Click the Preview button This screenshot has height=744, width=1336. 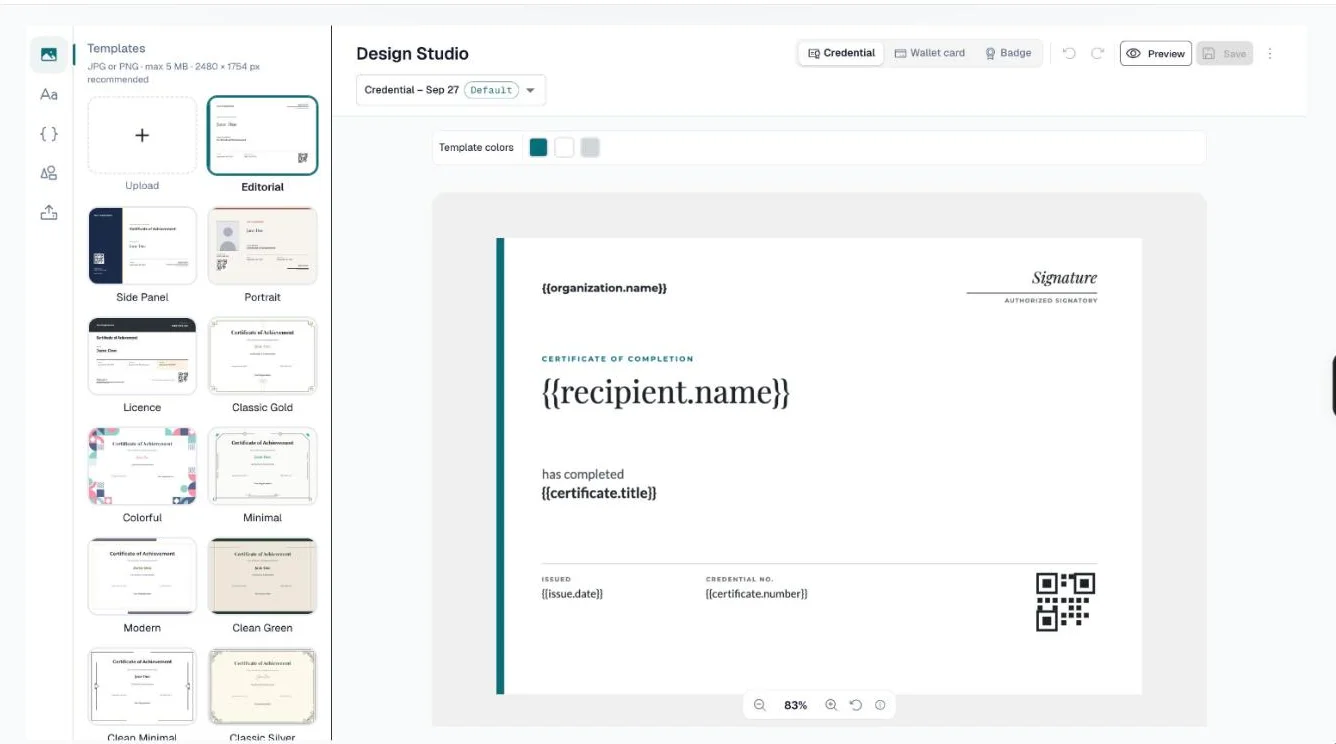pos(1156,54)
